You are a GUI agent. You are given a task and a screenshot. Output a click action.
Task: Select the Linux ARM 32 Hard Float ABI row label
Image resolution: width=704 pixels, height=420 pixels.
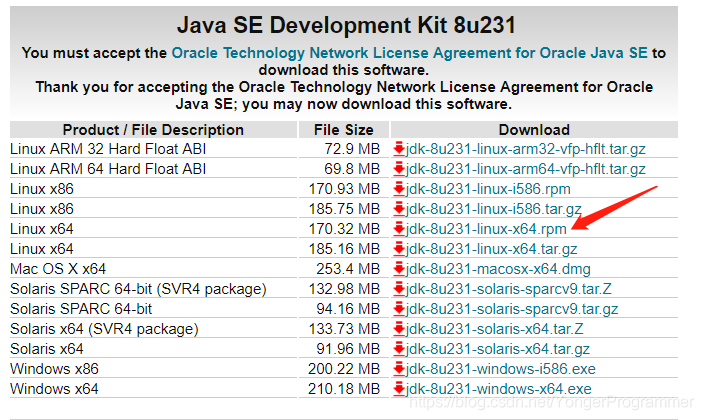[x=108, y=149]
